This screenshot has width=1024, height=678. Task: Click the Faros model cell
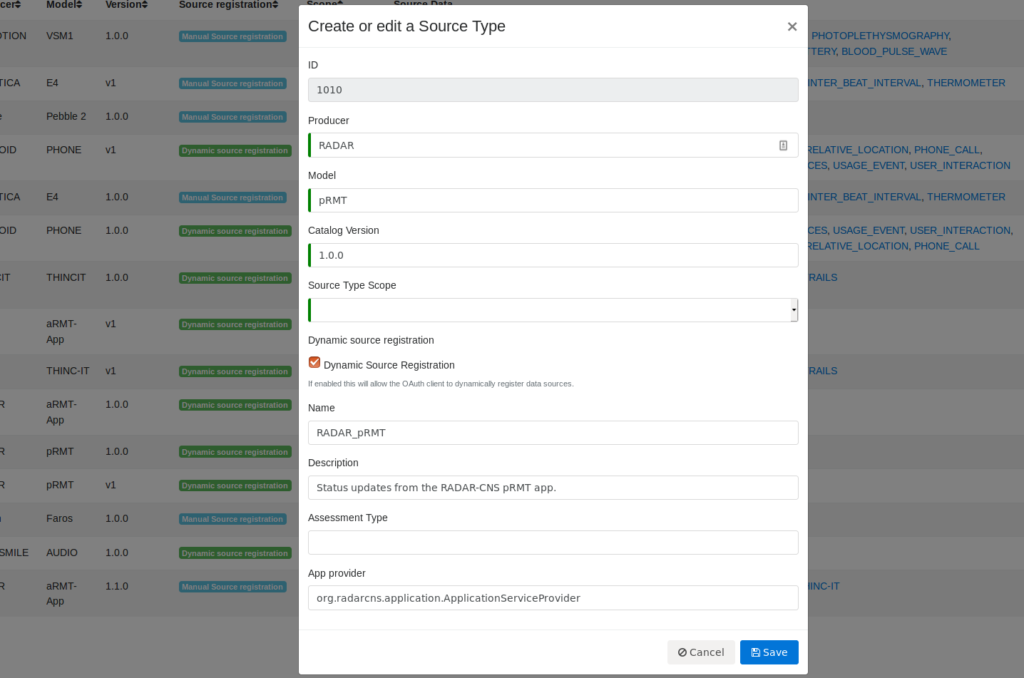tap(59, 518)
